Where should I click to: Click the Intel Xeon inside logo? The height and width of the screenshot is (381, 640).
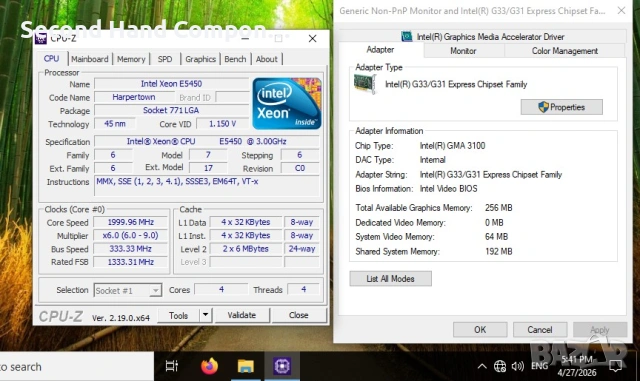[x=287, y=104]
